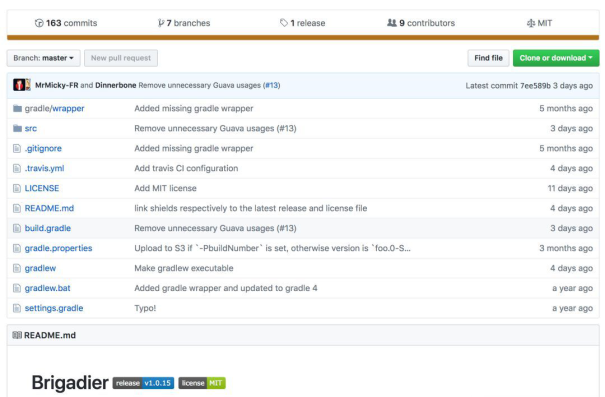Viewport: 605px width, 397px height.
Task: Open the LICENSE file
Action: (x=42, y=188)
